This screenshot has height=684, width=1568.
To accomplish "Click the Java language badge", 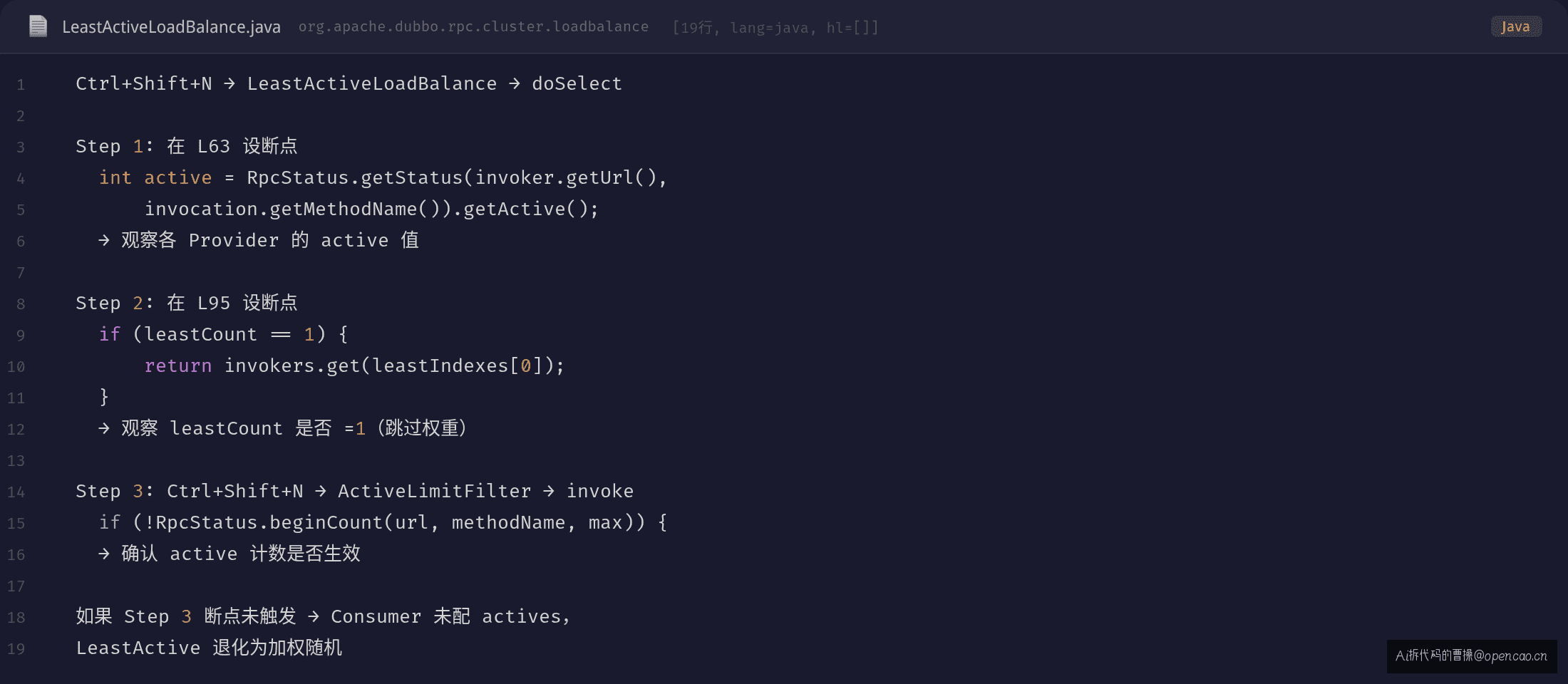I will coord(1516,26).
